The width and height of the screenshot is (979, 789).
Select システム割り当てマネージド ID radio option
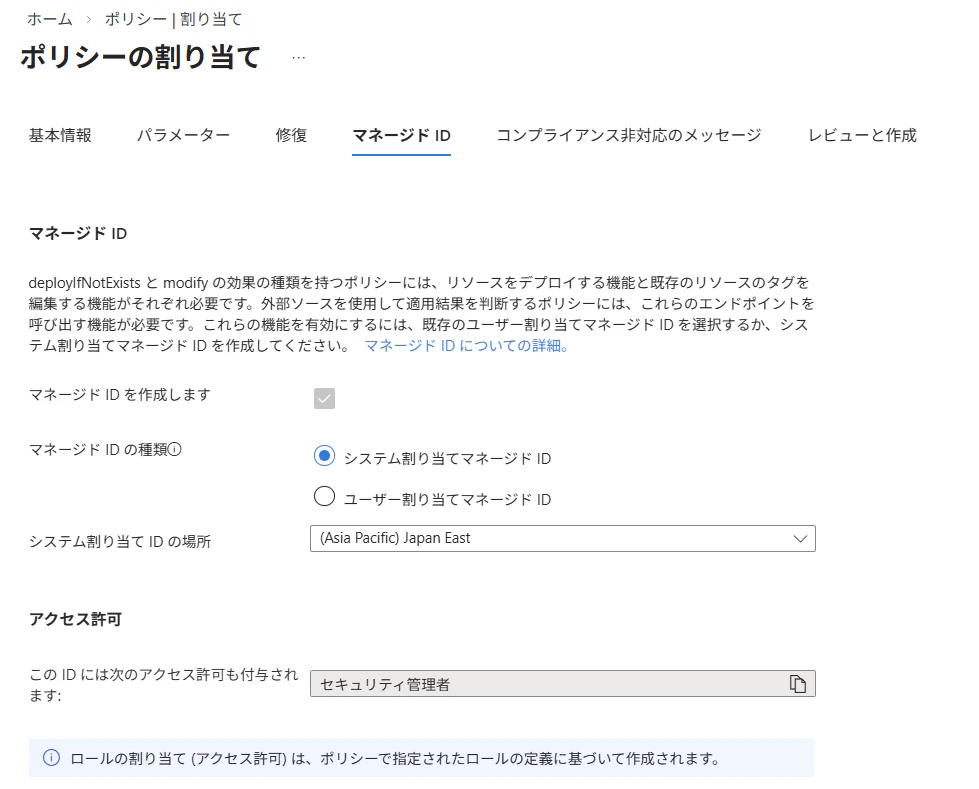[x=324, y=456]
